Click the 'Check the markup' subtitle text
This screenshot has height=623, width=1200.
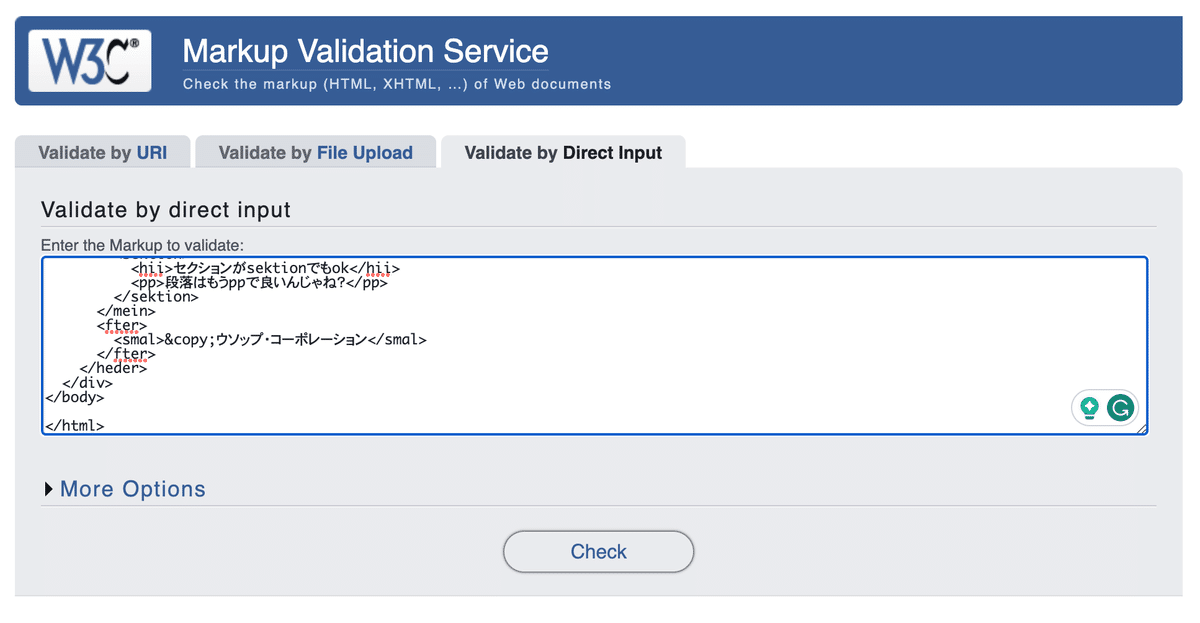pos(397,84)
